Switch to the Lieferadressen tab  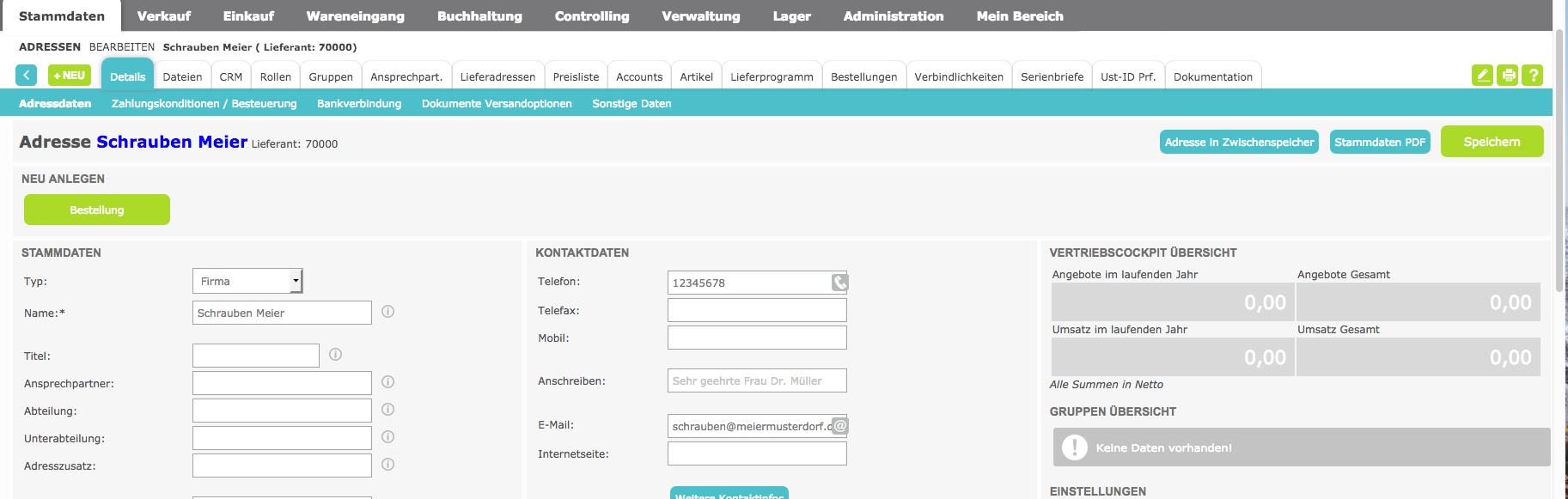497,77
